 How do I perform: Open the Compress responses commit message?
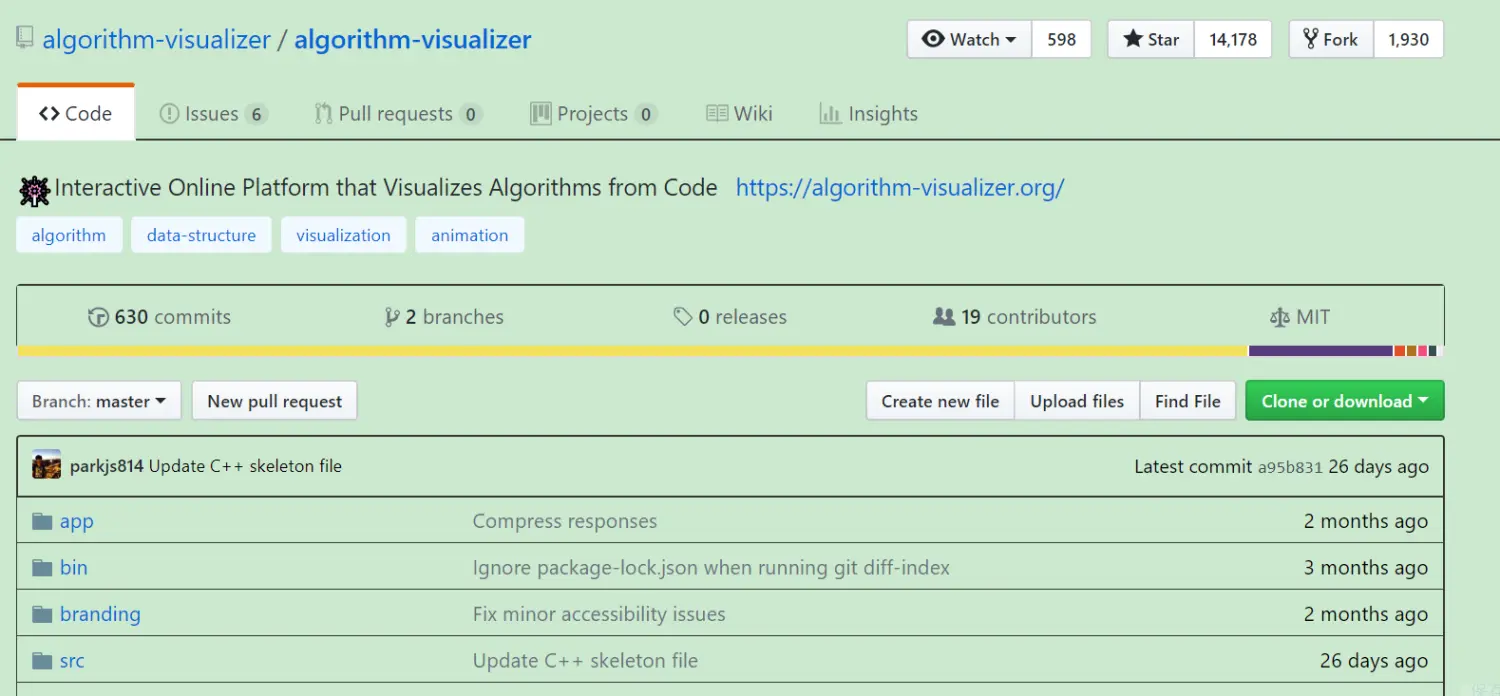[x=565, y=521]
